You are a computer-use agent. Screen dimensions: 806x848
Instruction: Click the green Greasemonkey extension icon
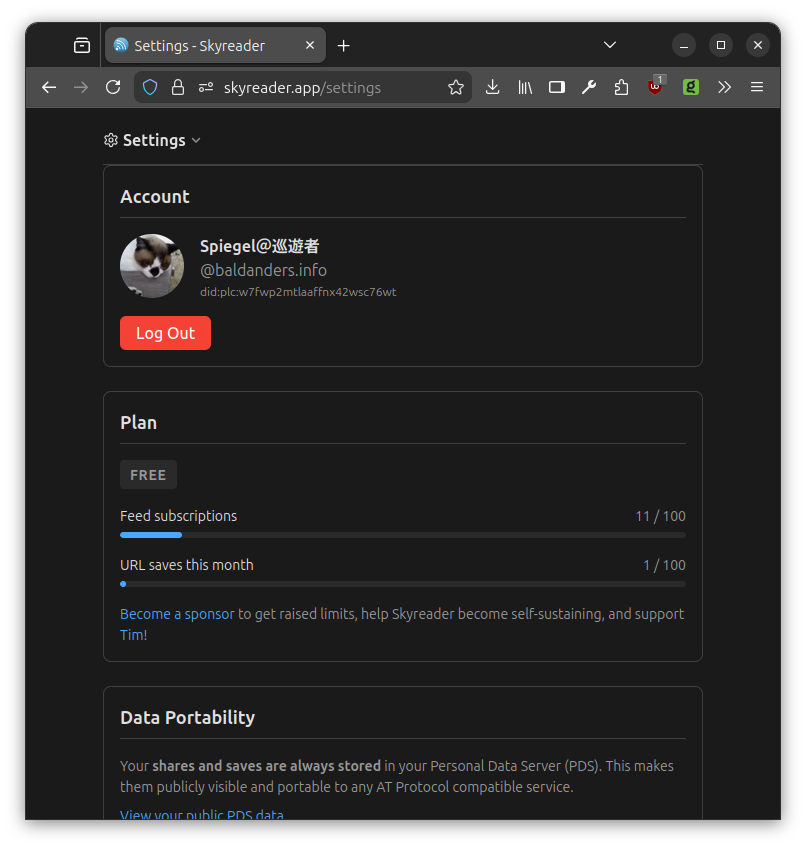click(690, 87)
